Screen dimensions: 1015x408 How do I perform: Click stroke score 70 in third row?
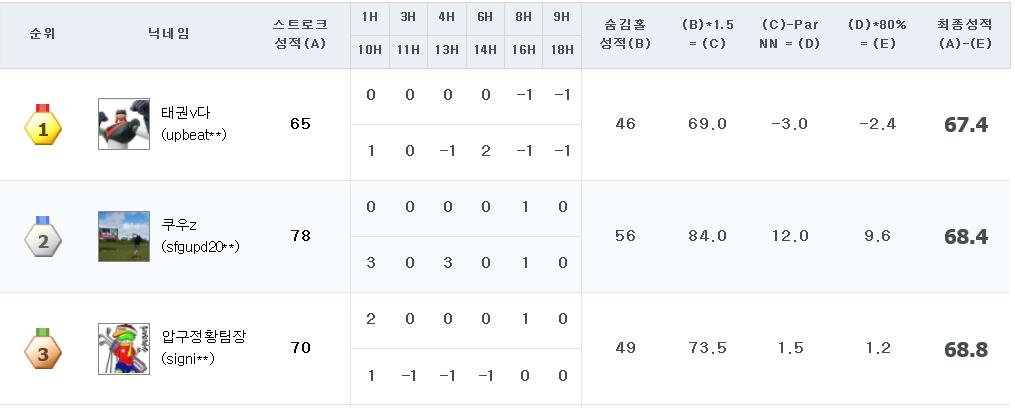[x=300, y=348]
